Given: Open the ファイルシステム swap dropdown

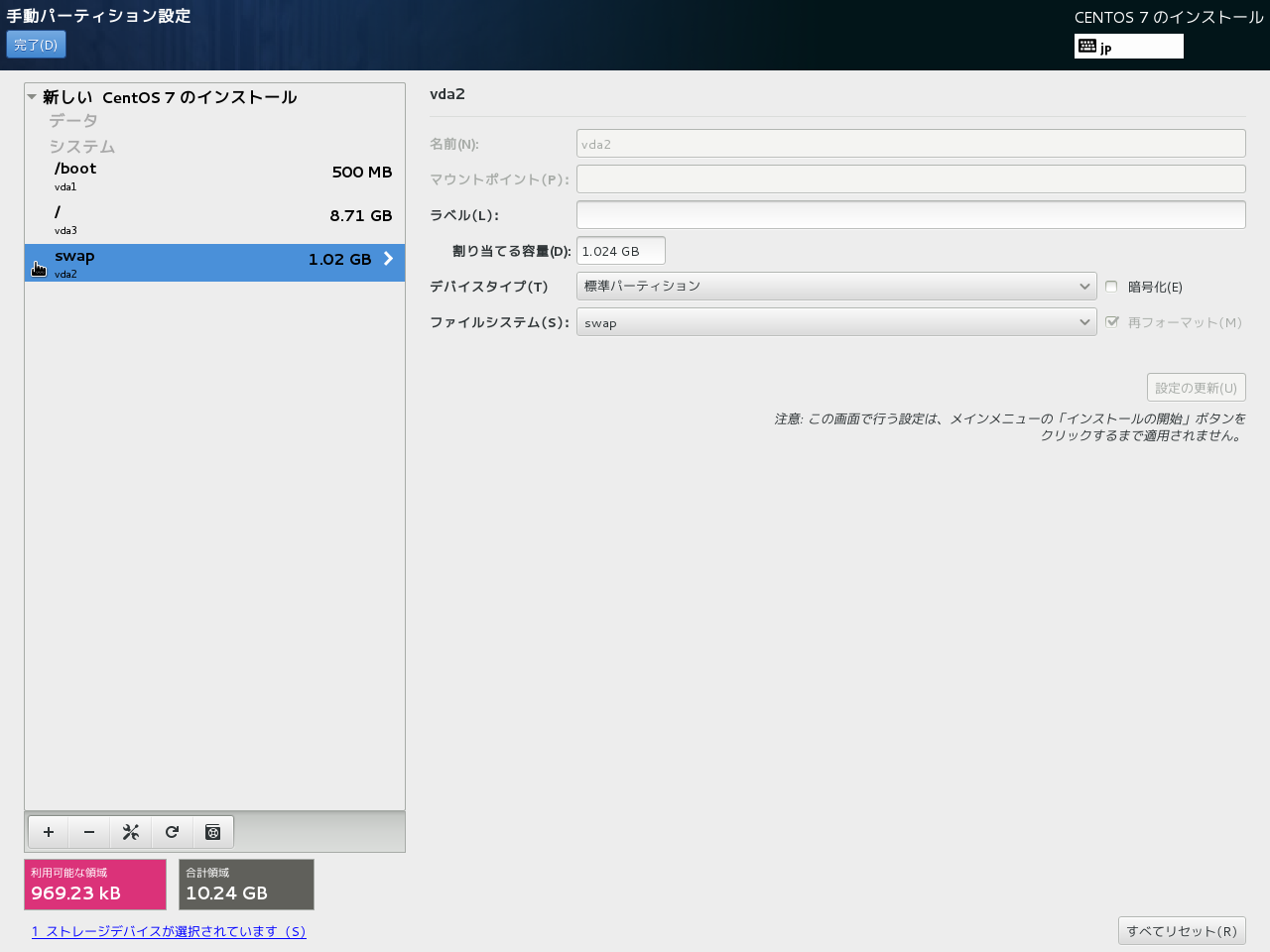Looking at the screenshot, I should (835, 322).
